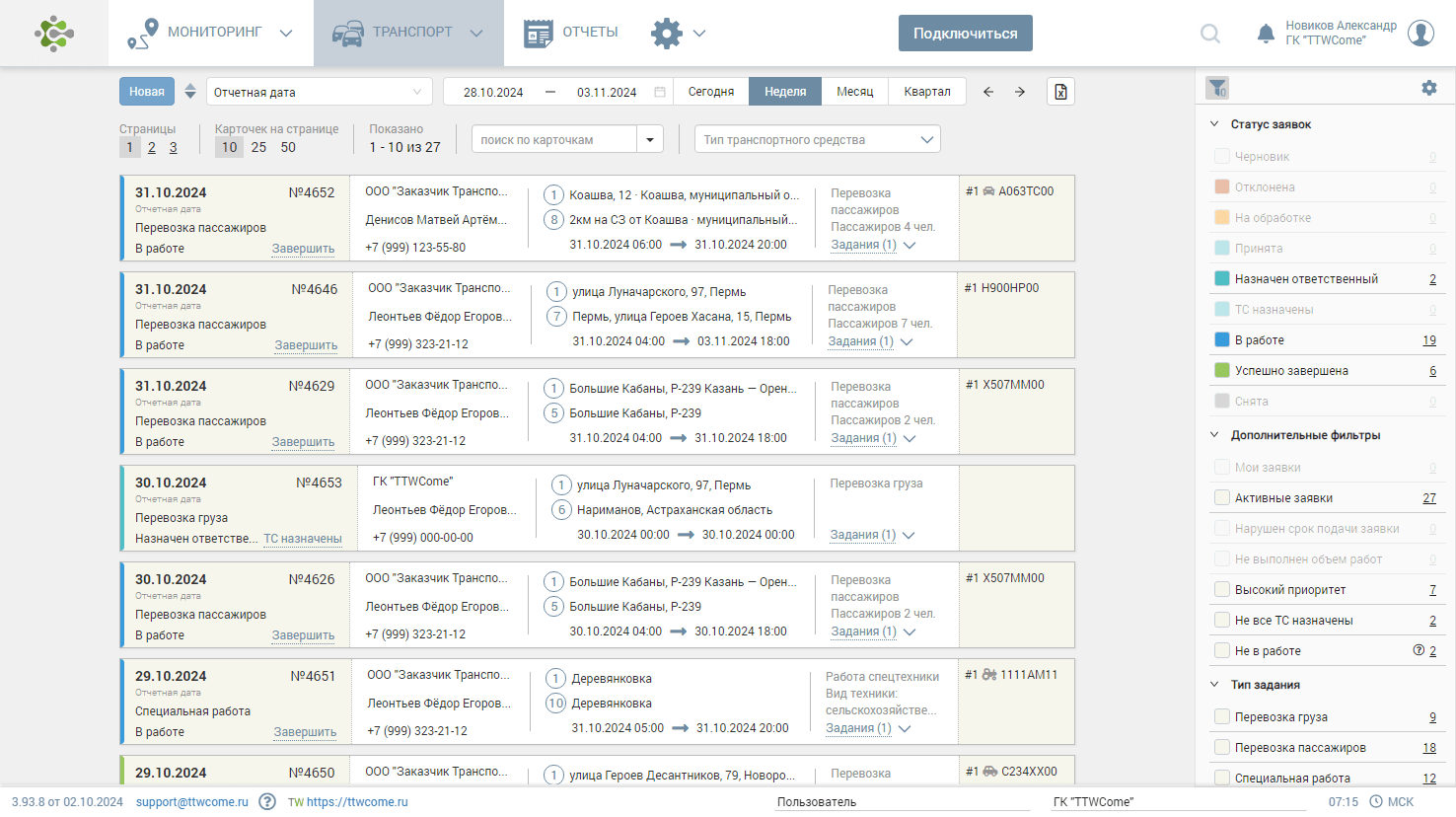Go to previous period arrow
The height and width of the screenshot is (817, 1456).
click(x=988, y=92)
